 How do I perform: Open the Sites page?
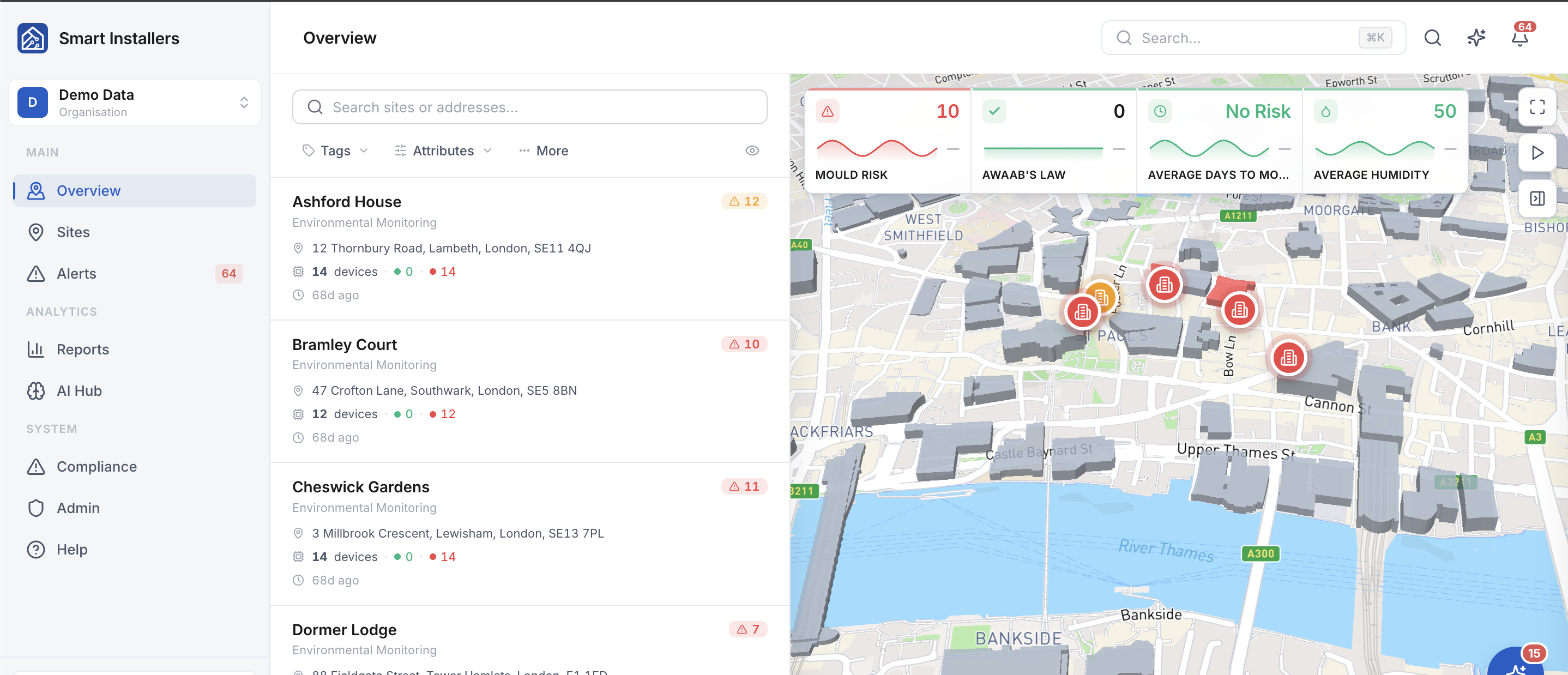click(135, 232)
